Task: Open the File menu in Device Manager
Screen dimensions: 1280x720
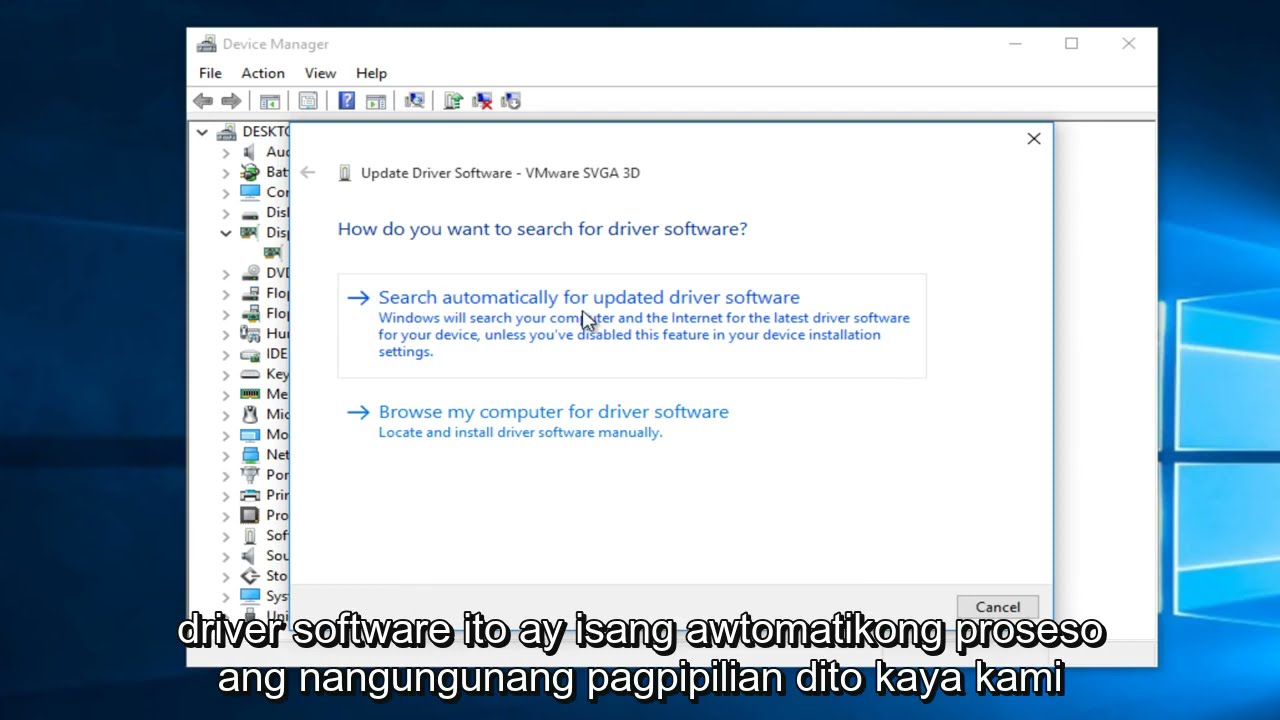Action: [x=210, y=73]
